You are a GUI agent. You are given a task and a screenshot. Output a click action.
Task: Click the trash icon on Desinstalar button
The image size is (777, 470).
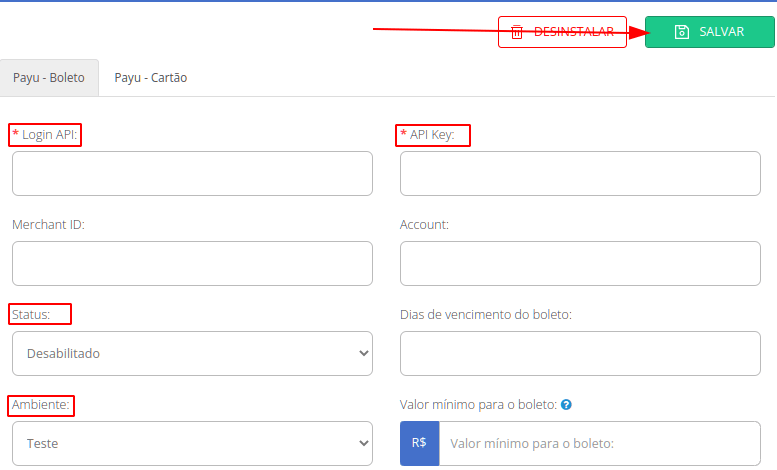(x=517, y=32)
